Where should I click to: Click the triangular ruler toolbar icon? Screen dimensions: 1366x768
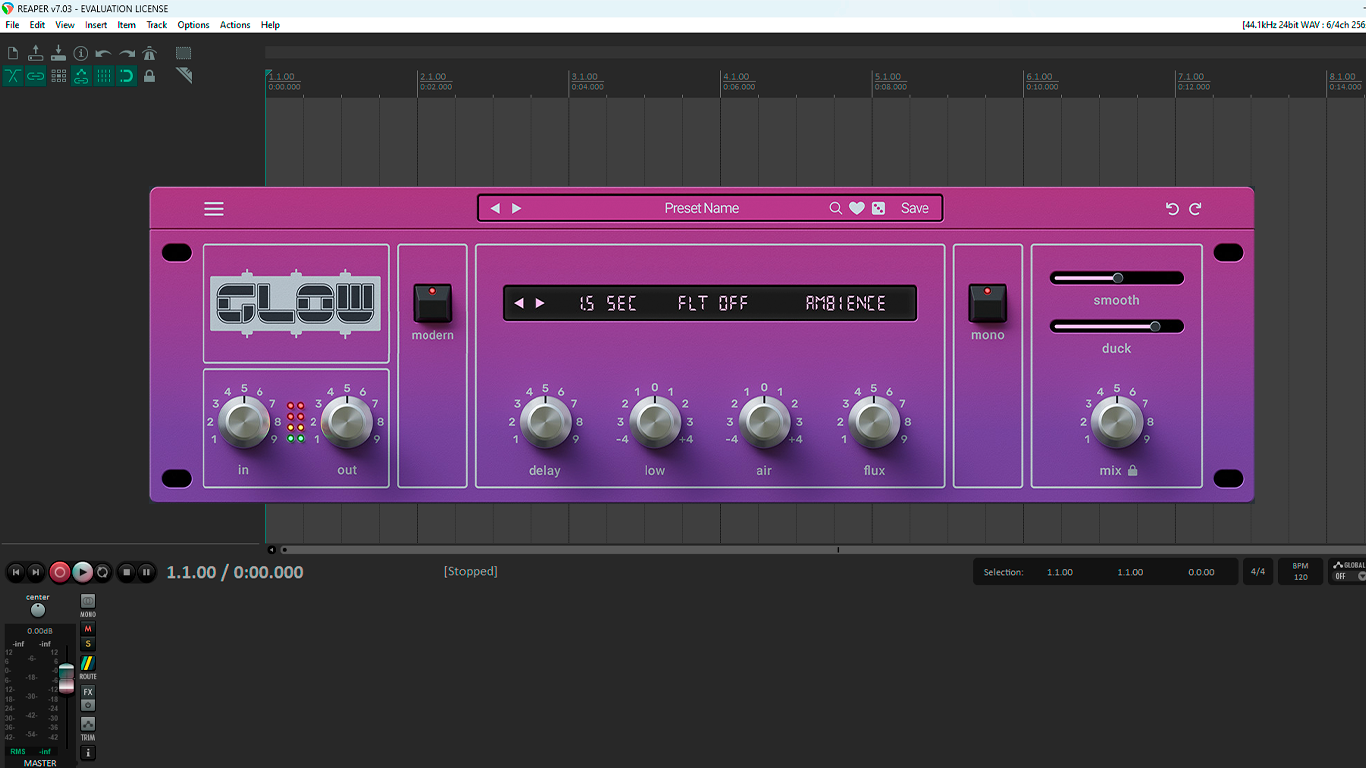pos(184,75)
